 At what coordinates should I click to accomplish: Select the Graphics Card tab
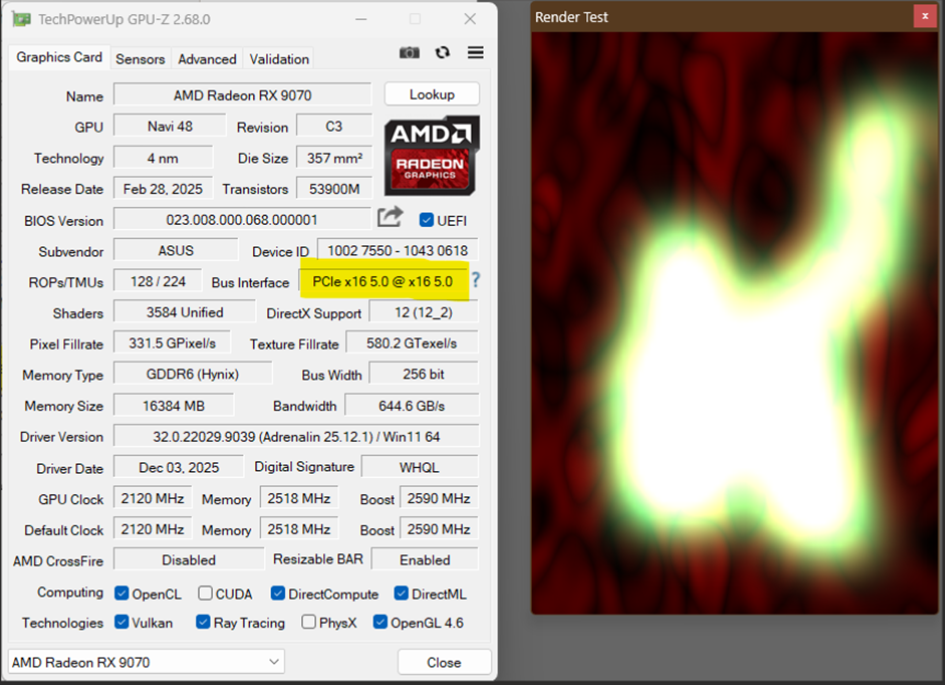click(x=59, y=57)
